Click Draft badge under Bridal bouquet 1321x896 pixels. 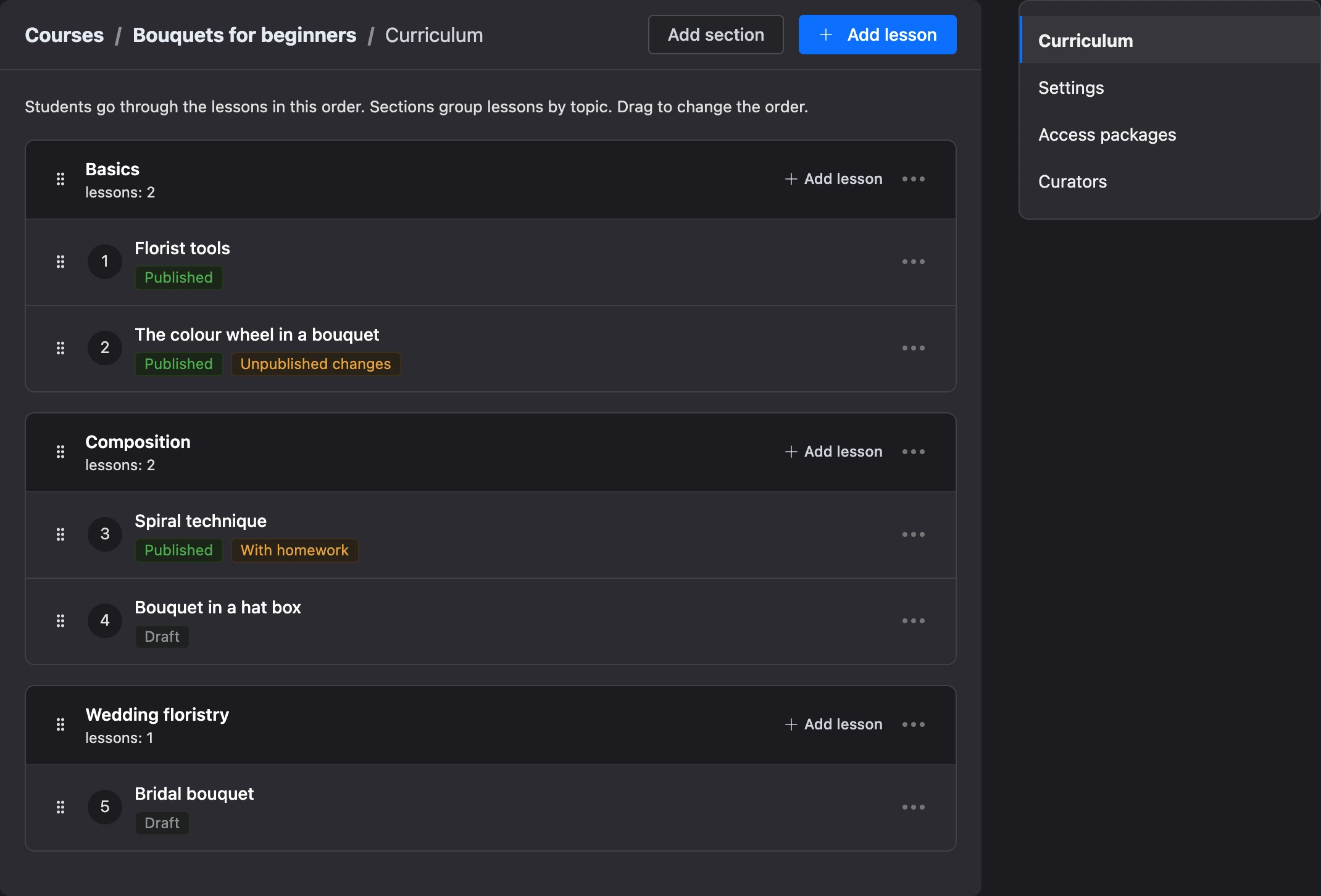pyautogui.click(x=162, y=823)
